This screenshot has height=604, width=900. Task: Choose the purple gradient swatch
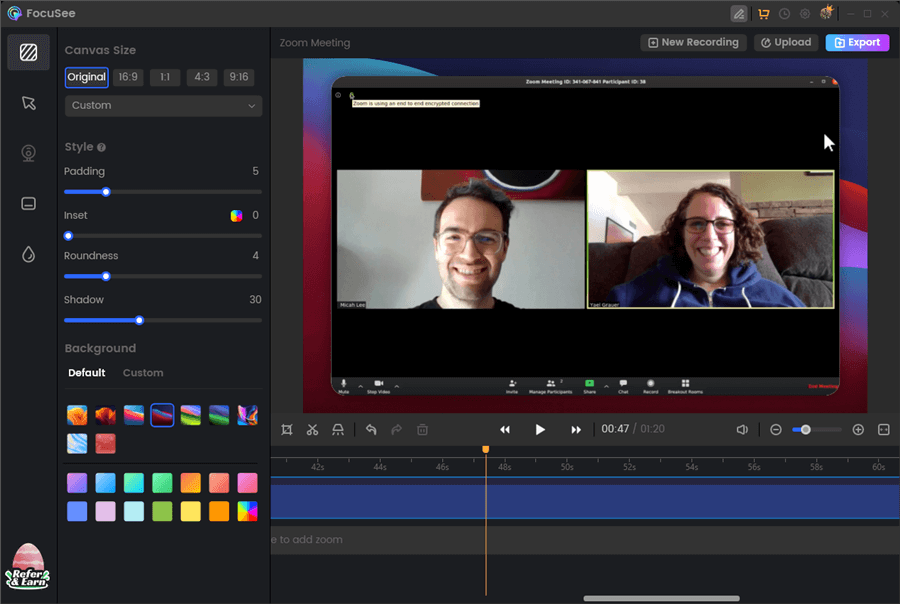coord(77,483)
